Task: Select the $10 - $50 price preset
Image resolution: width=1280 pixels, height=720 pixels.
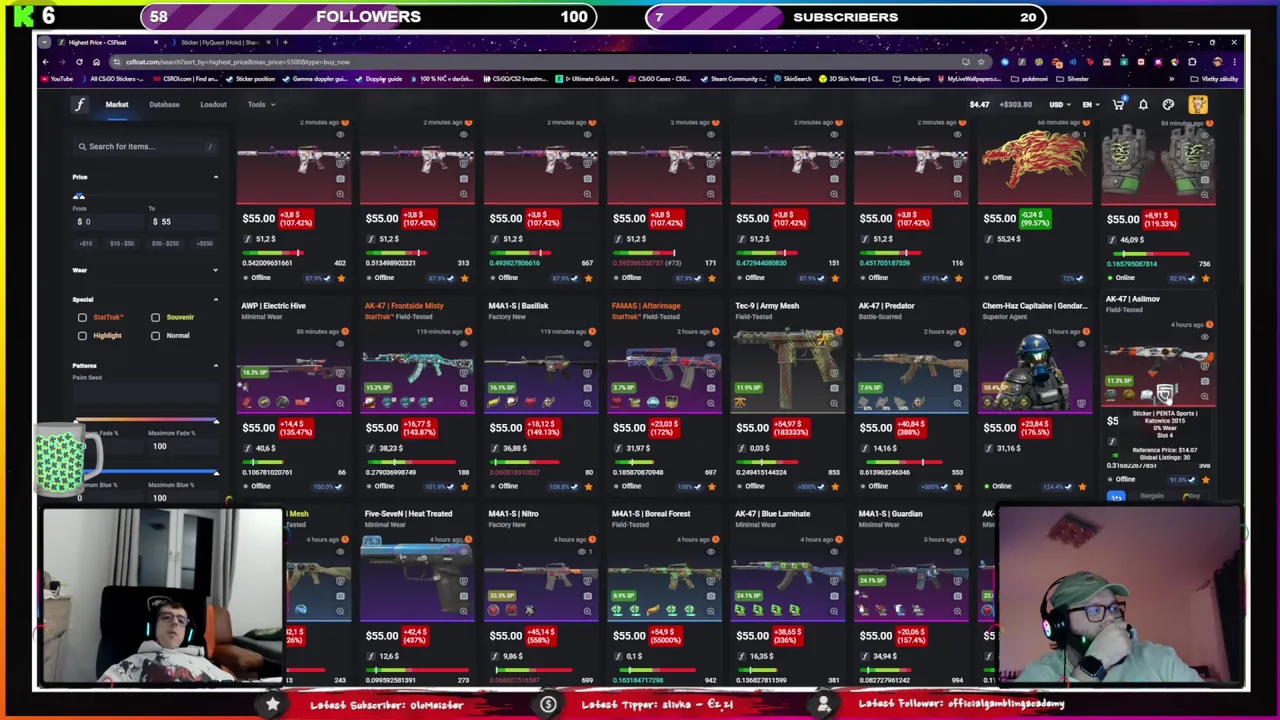Action: pyautogui.click(x=122, y=243)
